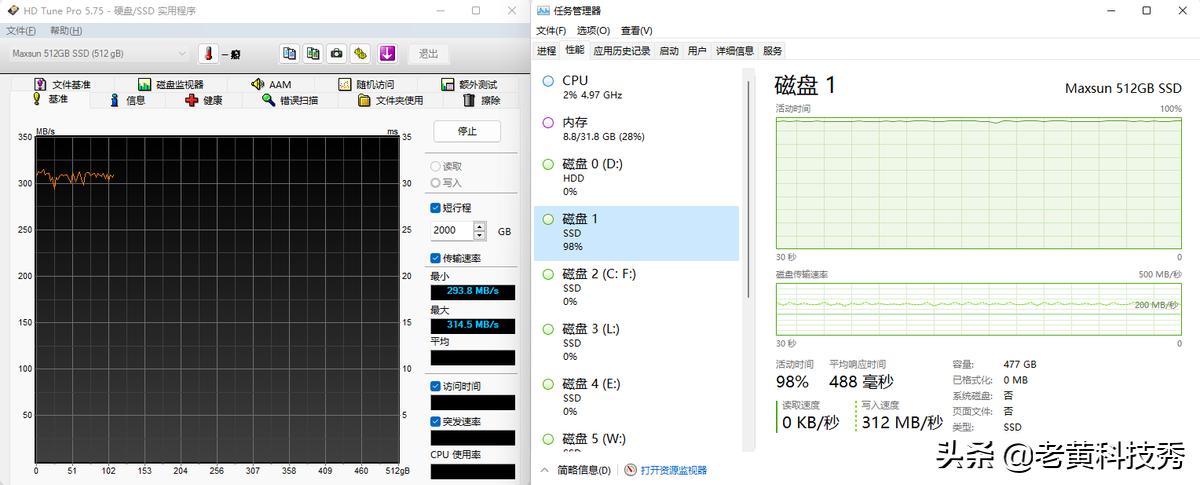Viewport: 1200px width, 485px height.
Task: Toggle the 突发速率 burst rate checkbox
Action: (x=435, y=421)
